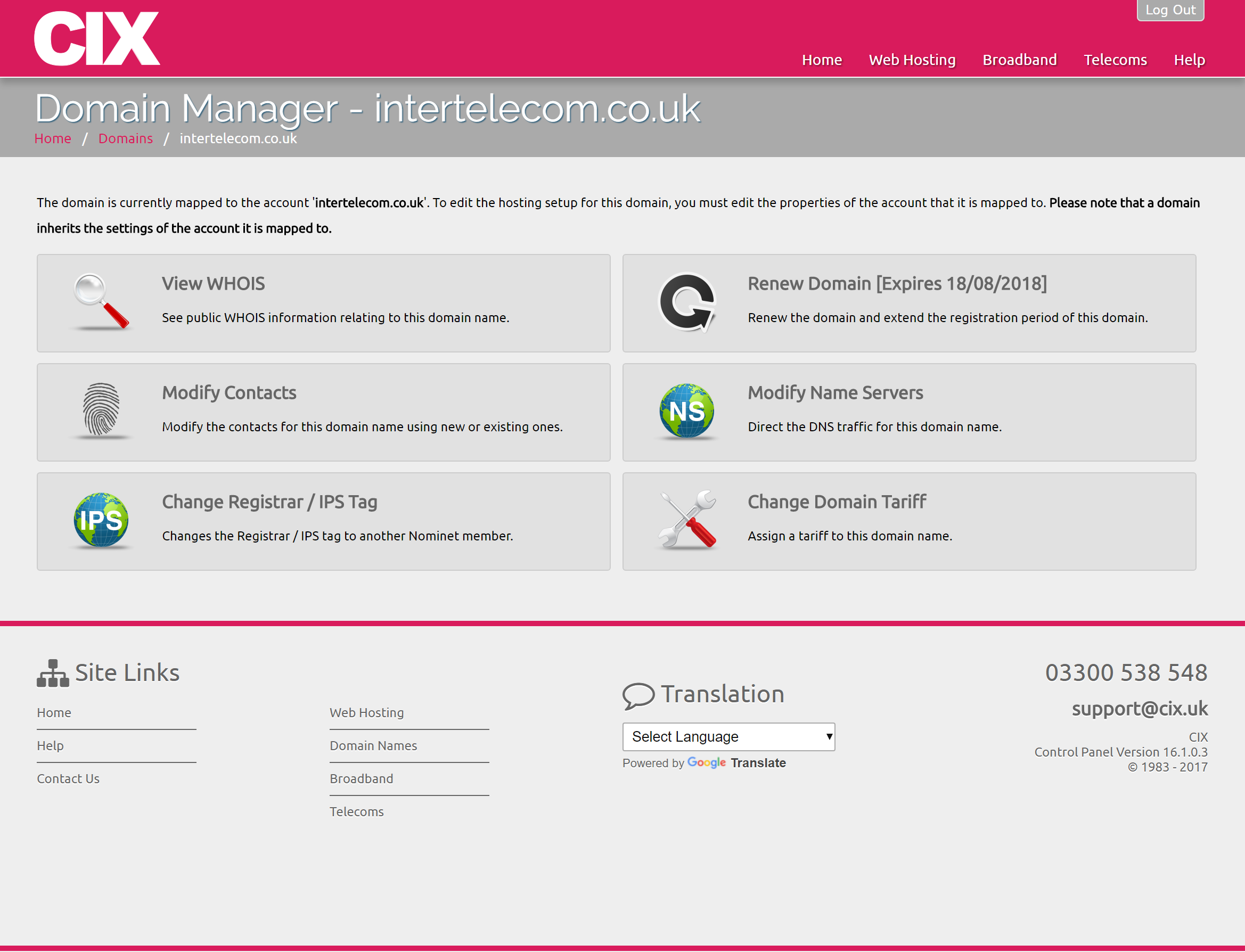This screenshot has height=952, width=1245.
Task: Click the Web Hosting footer link
Action: coord(367,712)
